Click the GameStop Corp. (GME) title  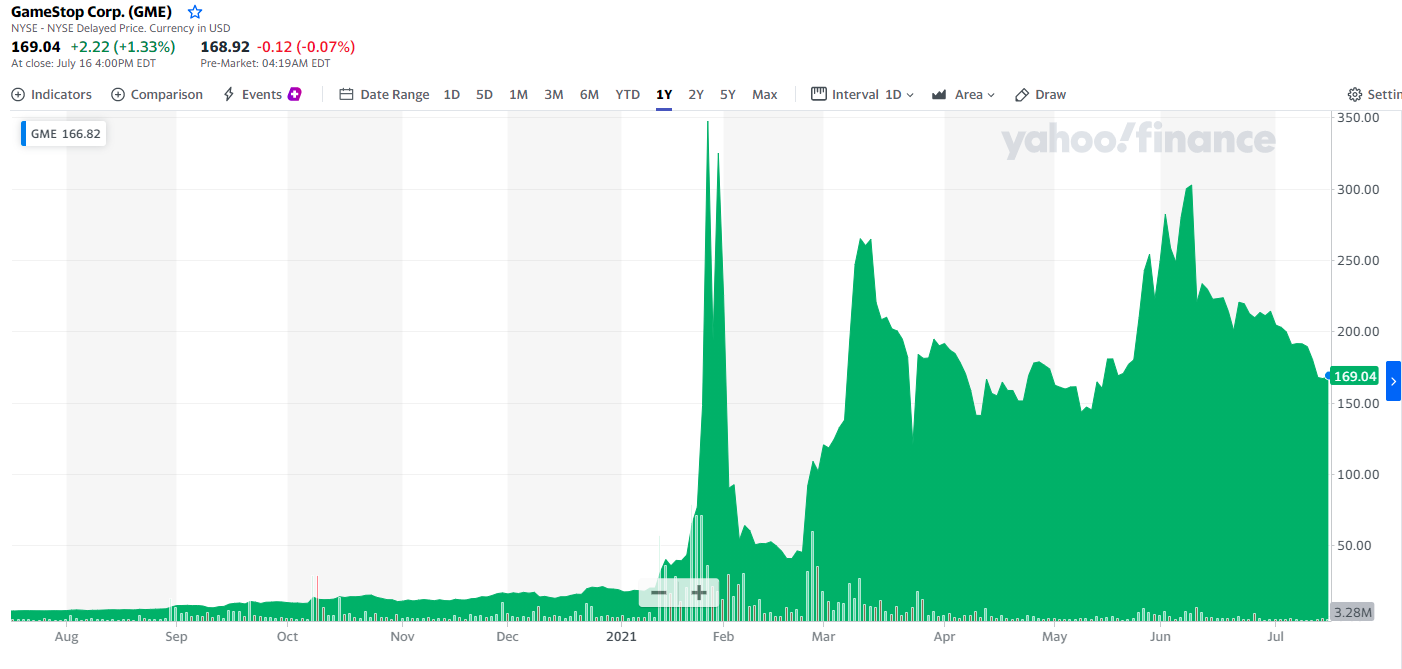point(91,12)
